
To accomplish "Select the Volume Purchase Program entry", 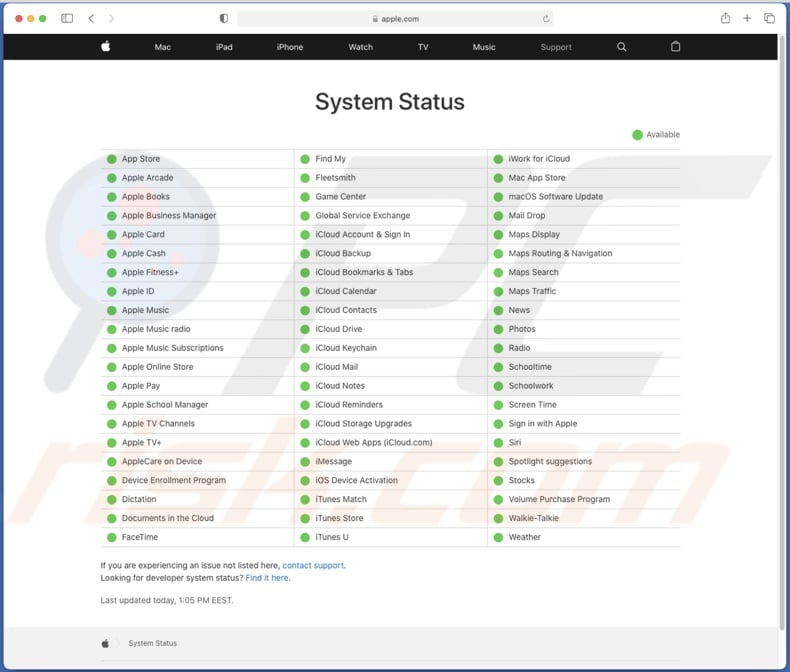I will pos(559,499).
